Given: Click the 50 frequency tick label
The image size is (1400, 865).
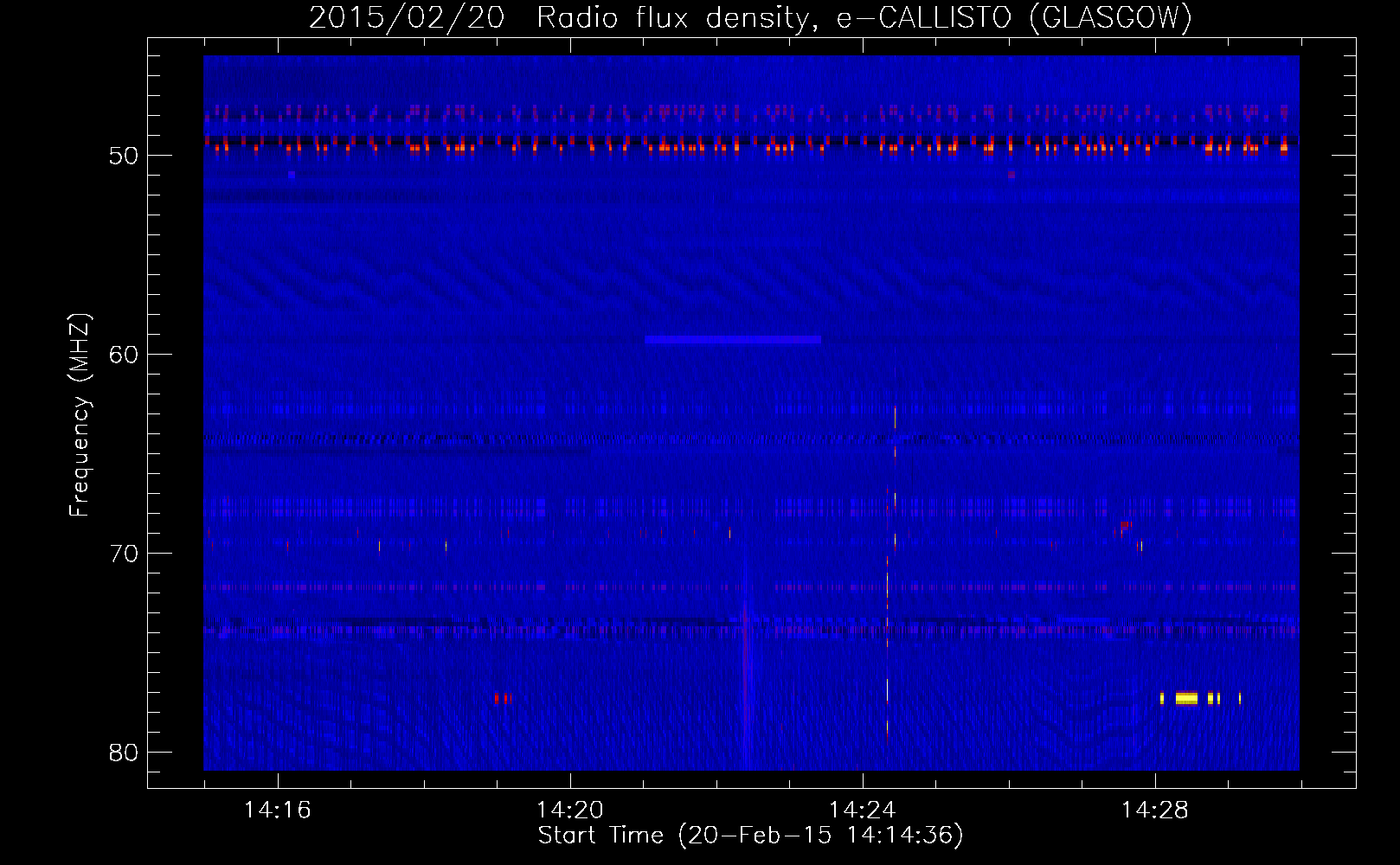Looking at the screenshot, I should coord(124,156).
